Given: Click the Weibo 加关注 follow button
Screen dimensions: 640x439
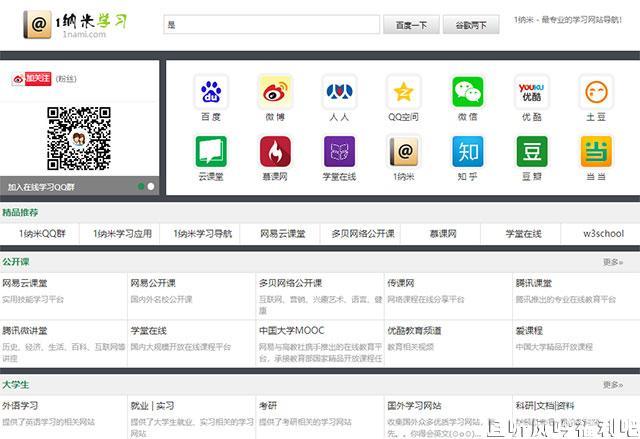Looking at the screenshot, I should [x=32, y=79].
